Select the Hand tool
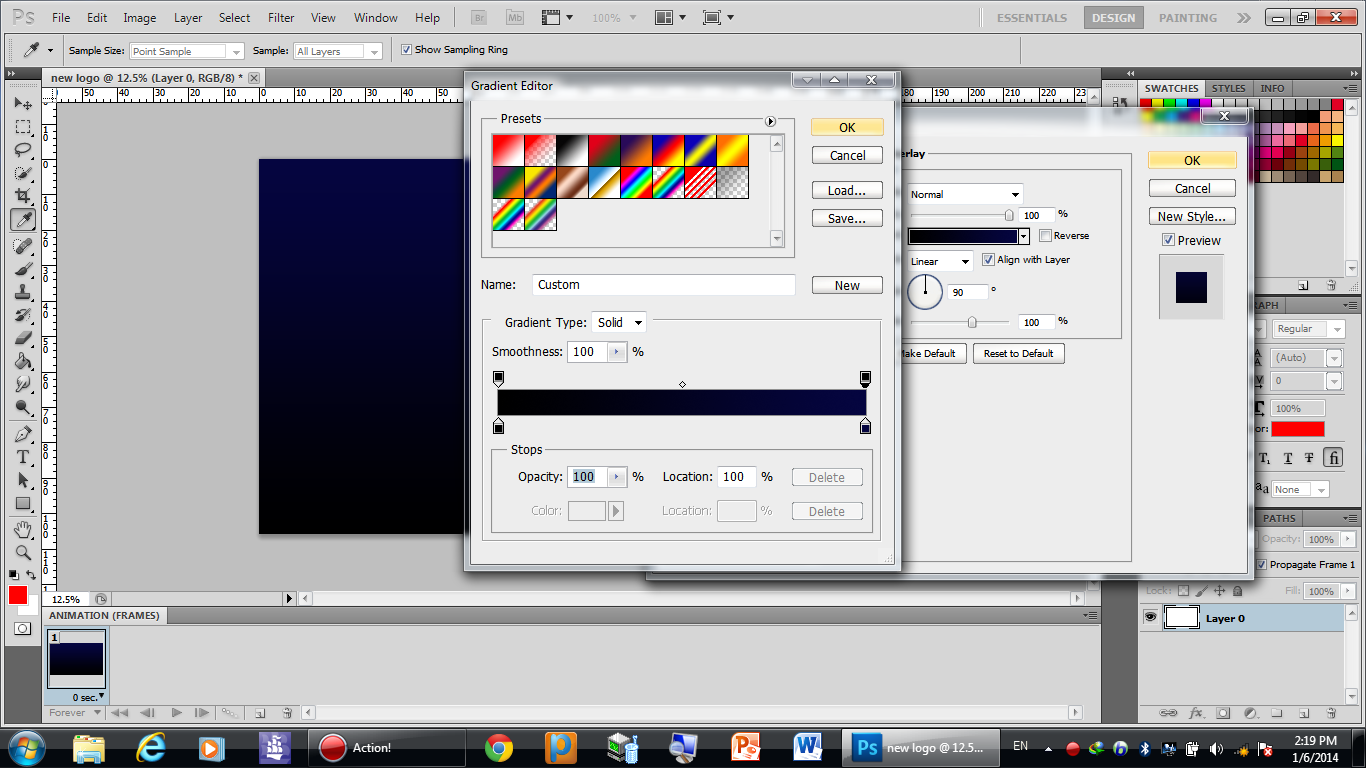Viewport: 1366px width, 768px height. pos(23,529)
